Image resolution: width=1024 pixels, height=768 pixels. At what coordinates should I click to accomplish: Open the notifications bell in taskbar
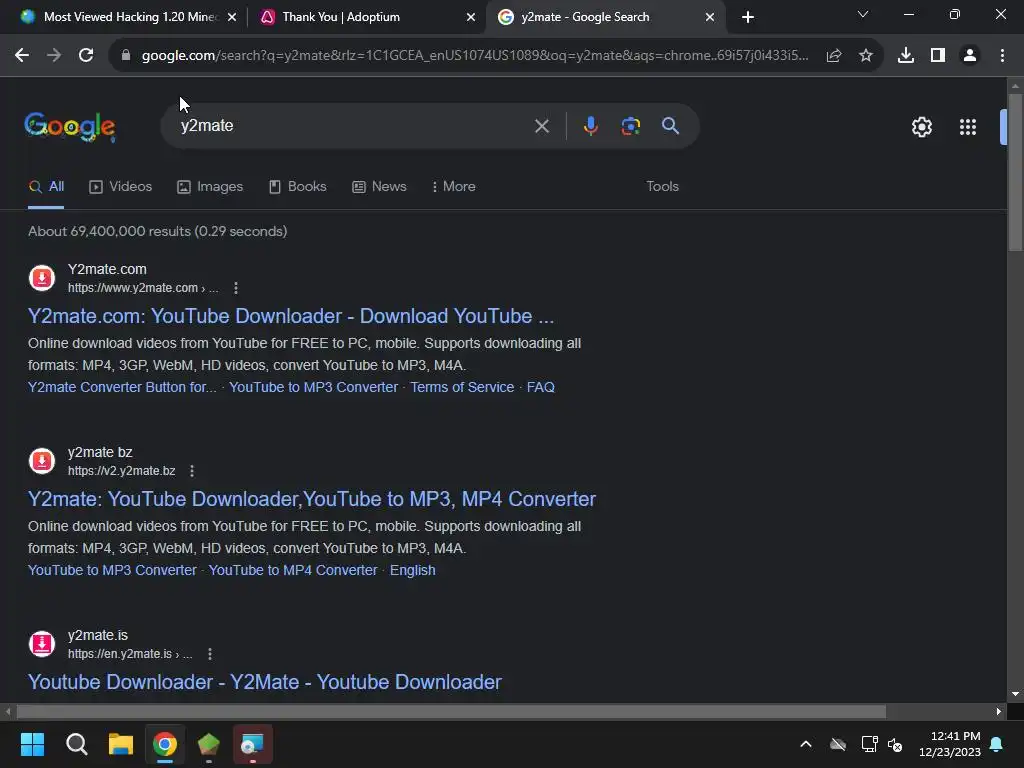coord(996,744)
